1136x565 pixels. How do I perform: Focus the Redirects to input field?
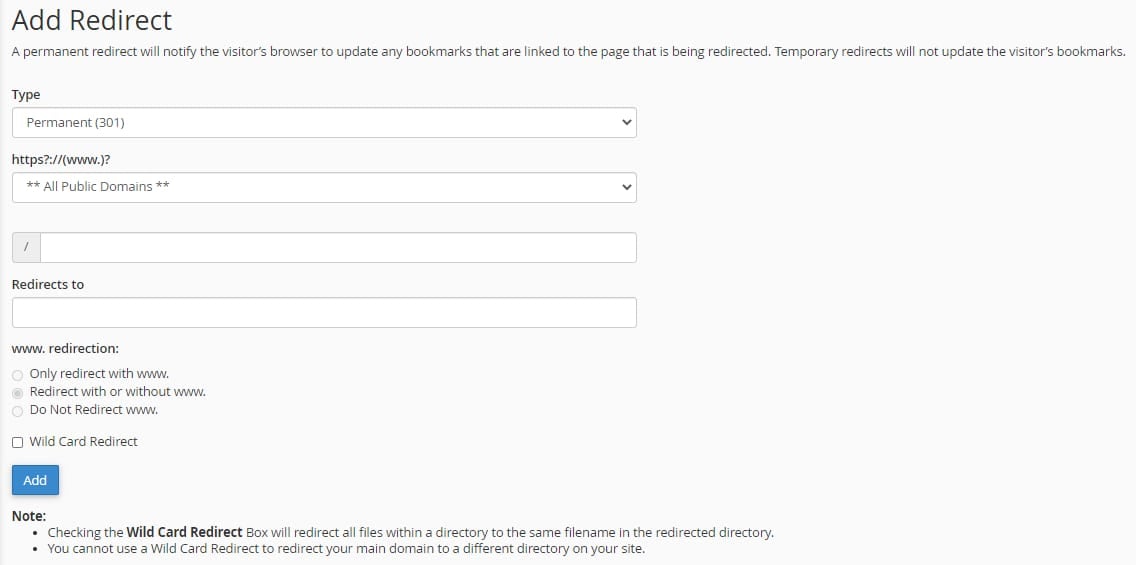(323, 312)
